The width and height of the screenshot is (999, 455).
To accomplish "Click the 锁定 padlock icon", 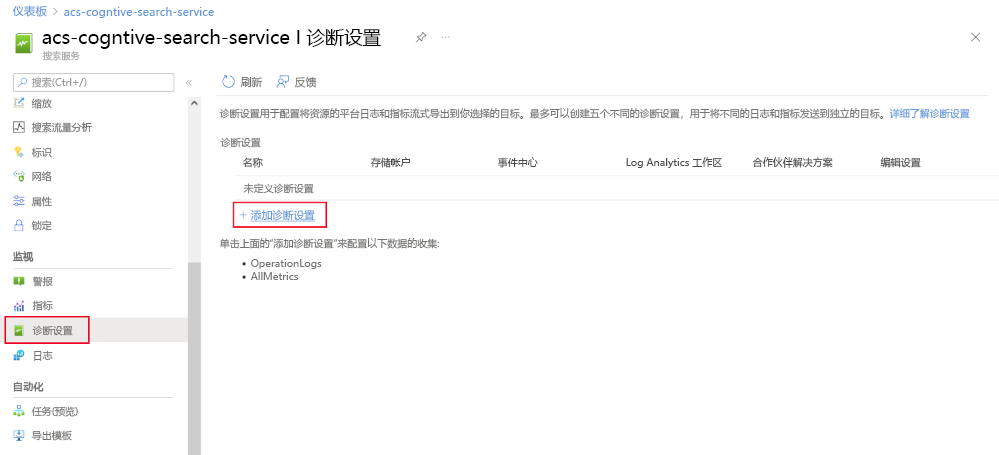I will point(19,226).
